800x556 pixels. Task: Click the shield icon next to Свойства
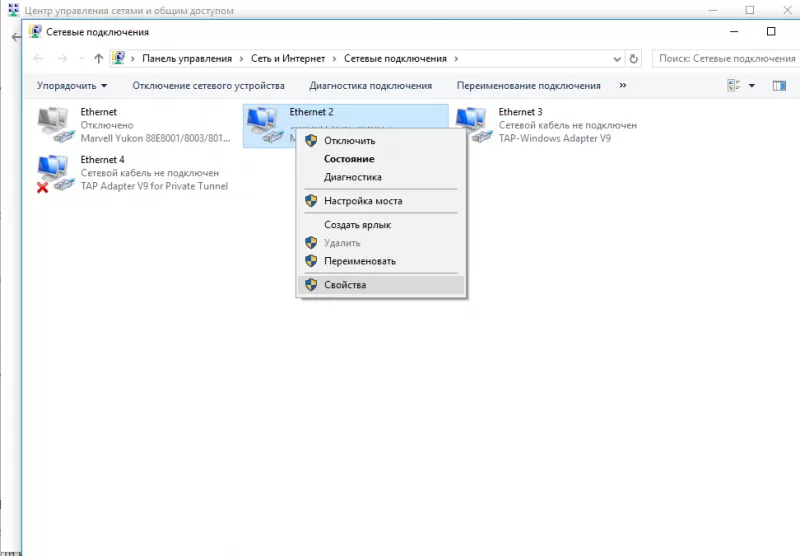point(311,285)
